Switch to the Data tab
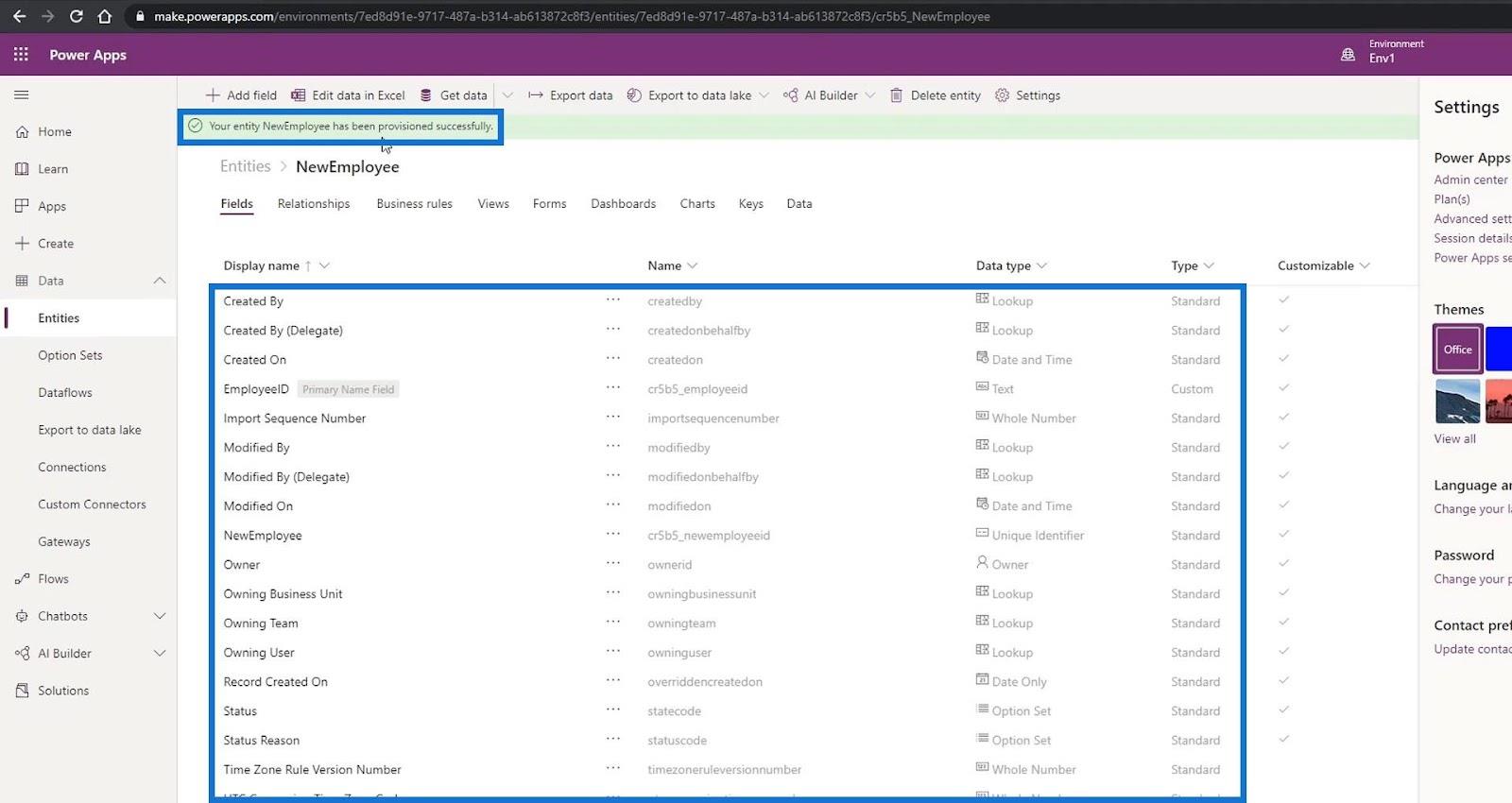1512x803 pixels. (799, 204)
